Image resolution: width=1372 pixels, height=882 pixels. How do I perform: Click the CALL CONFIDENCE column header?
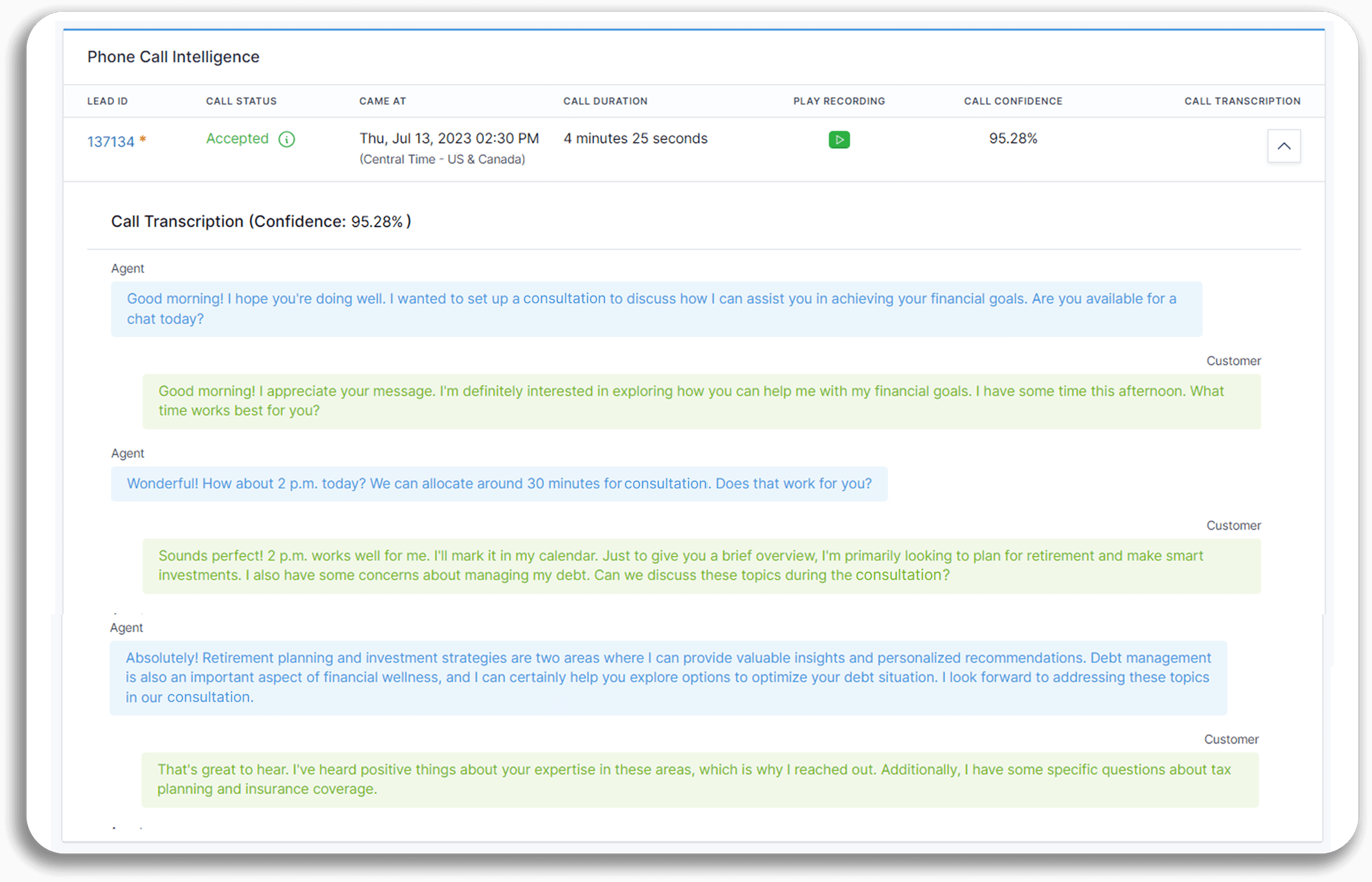[1012, 101]
